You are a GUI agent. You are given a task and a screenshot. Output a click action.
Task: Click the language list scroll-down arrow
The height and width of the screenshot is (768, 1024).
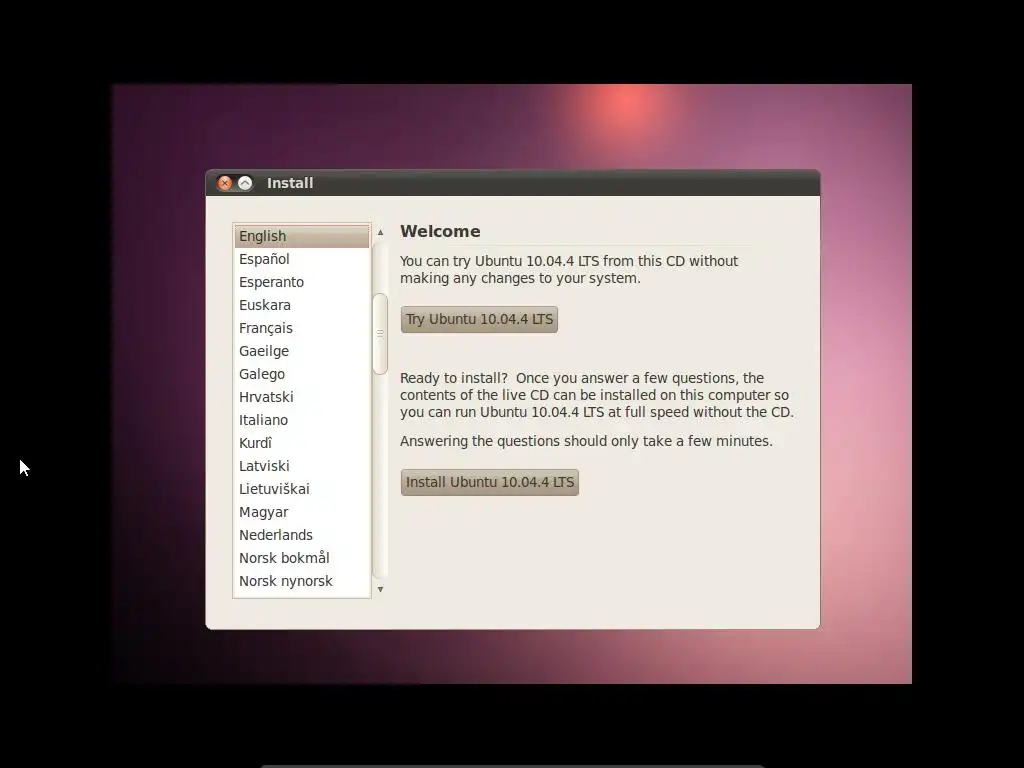coord(380,589)
